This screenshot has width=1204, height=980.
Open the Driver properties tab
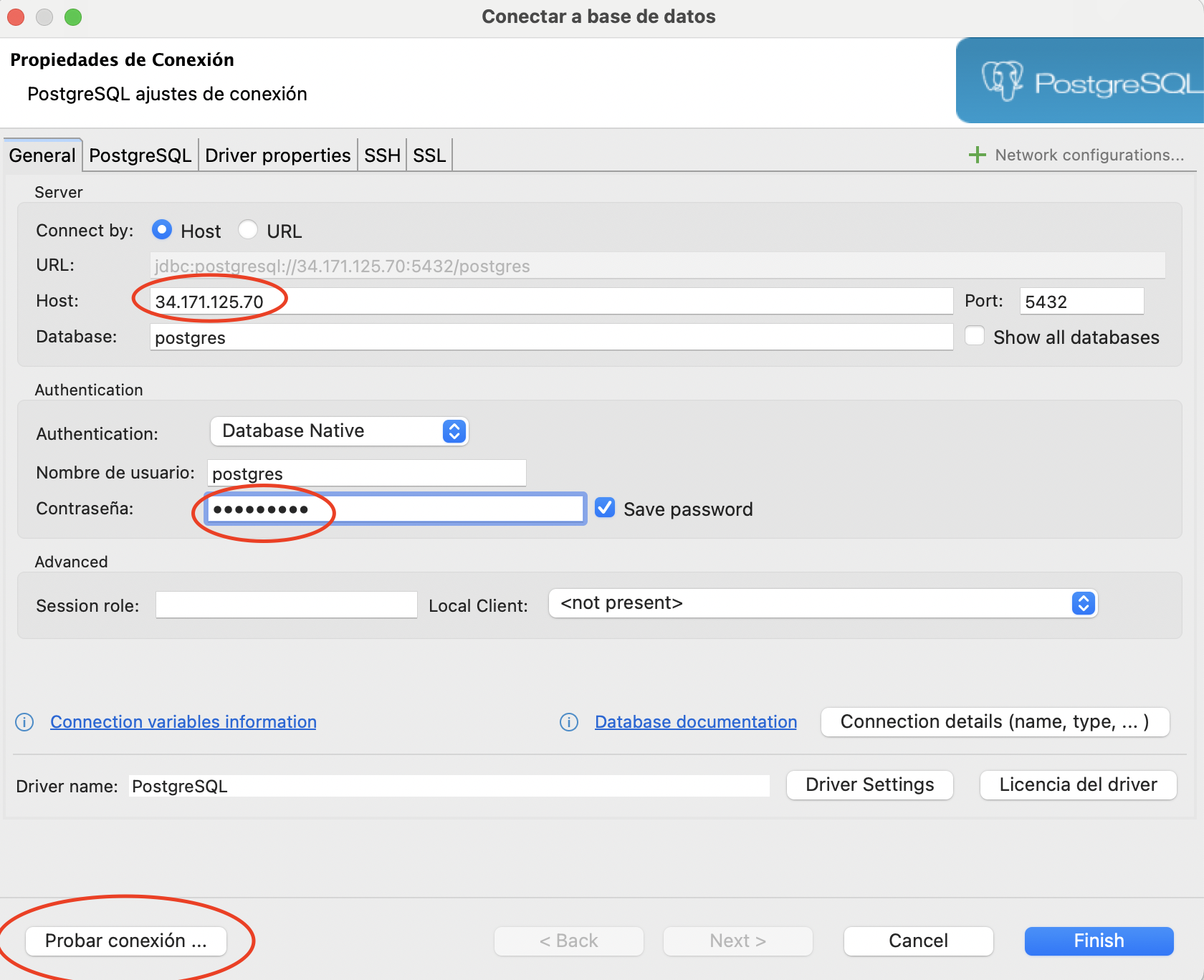point(277,155)
